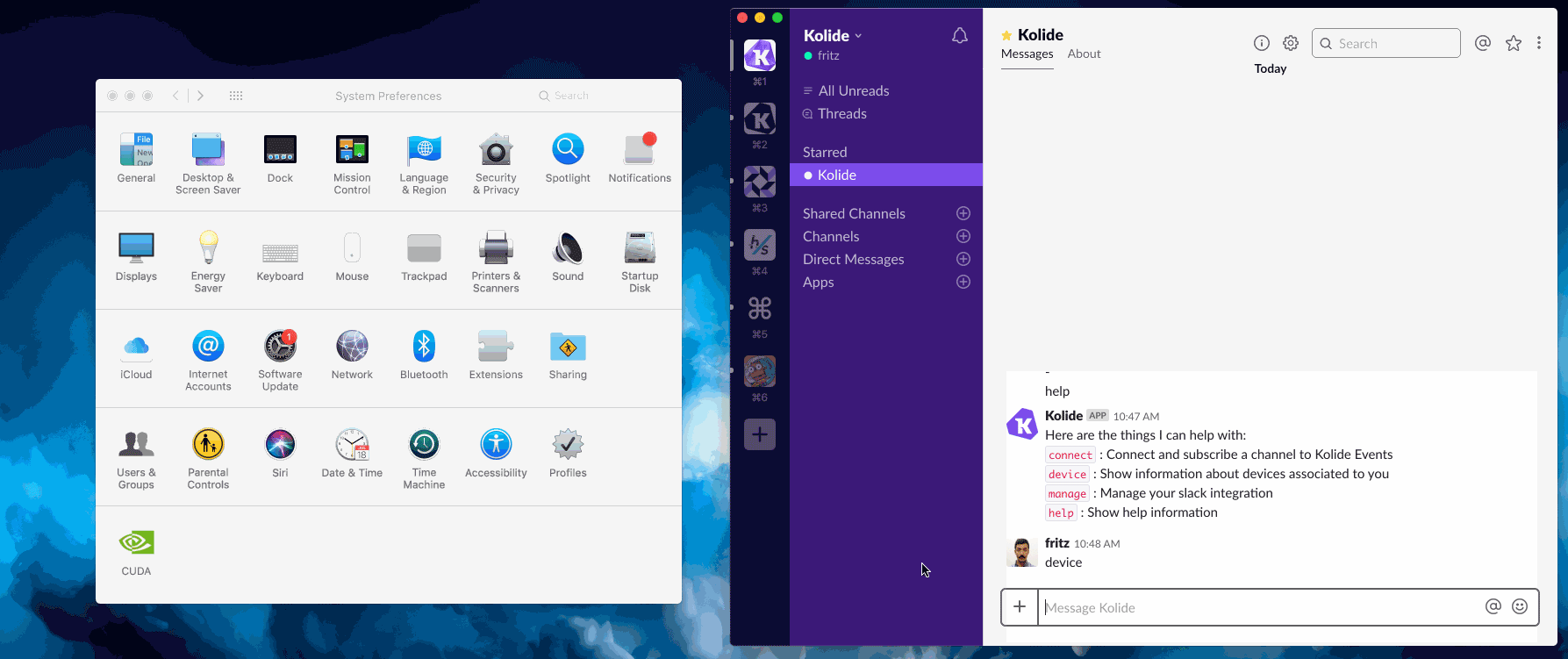The height and width of the screenshot is (659, 1568).
Task: Click System Preferences search field
Action: coord(601,96)
